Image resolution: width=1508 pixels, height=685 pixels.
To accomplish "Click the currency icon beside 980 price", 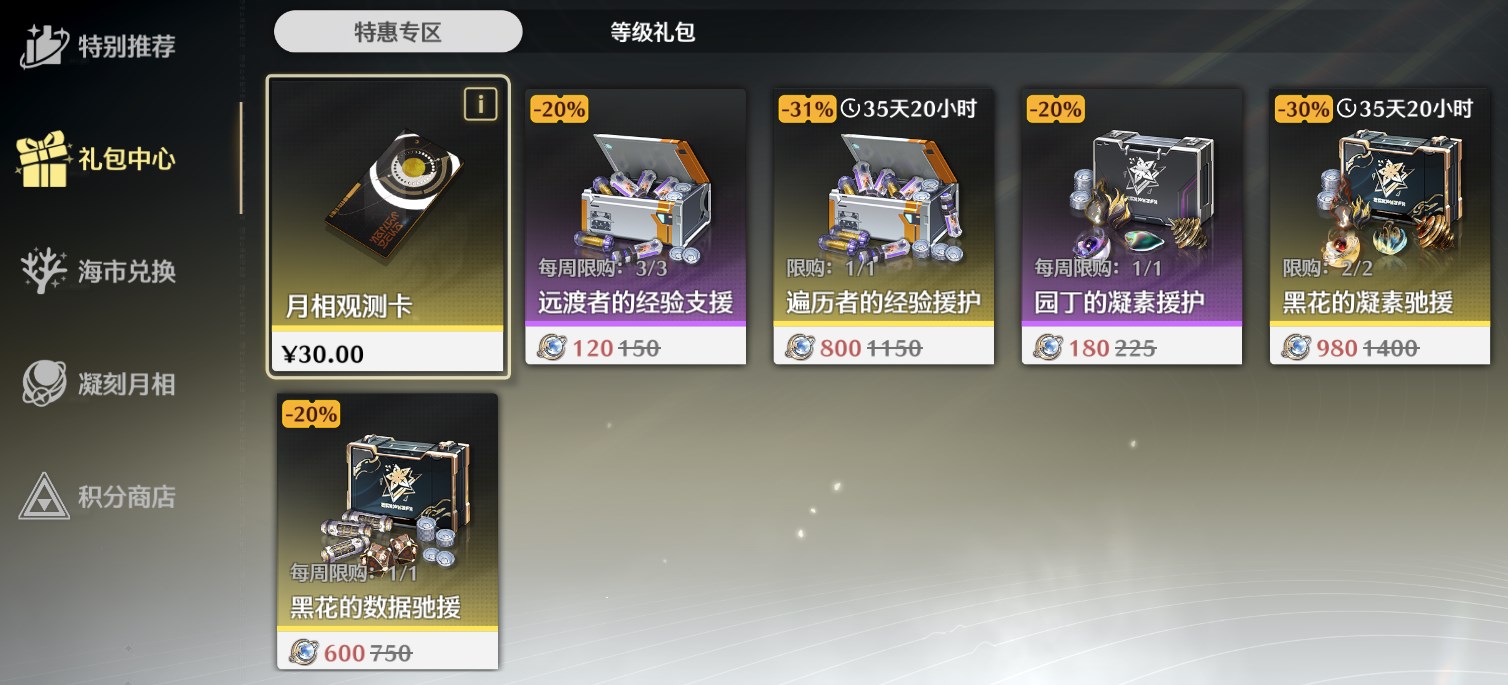I will (1297, 348).
